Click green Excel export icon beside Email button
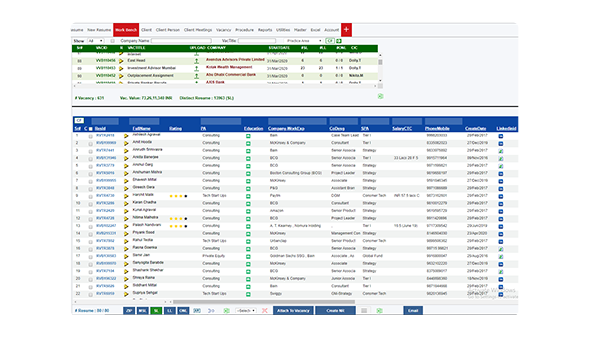This screenshot has height=360, width=590. tap(380, 310)
